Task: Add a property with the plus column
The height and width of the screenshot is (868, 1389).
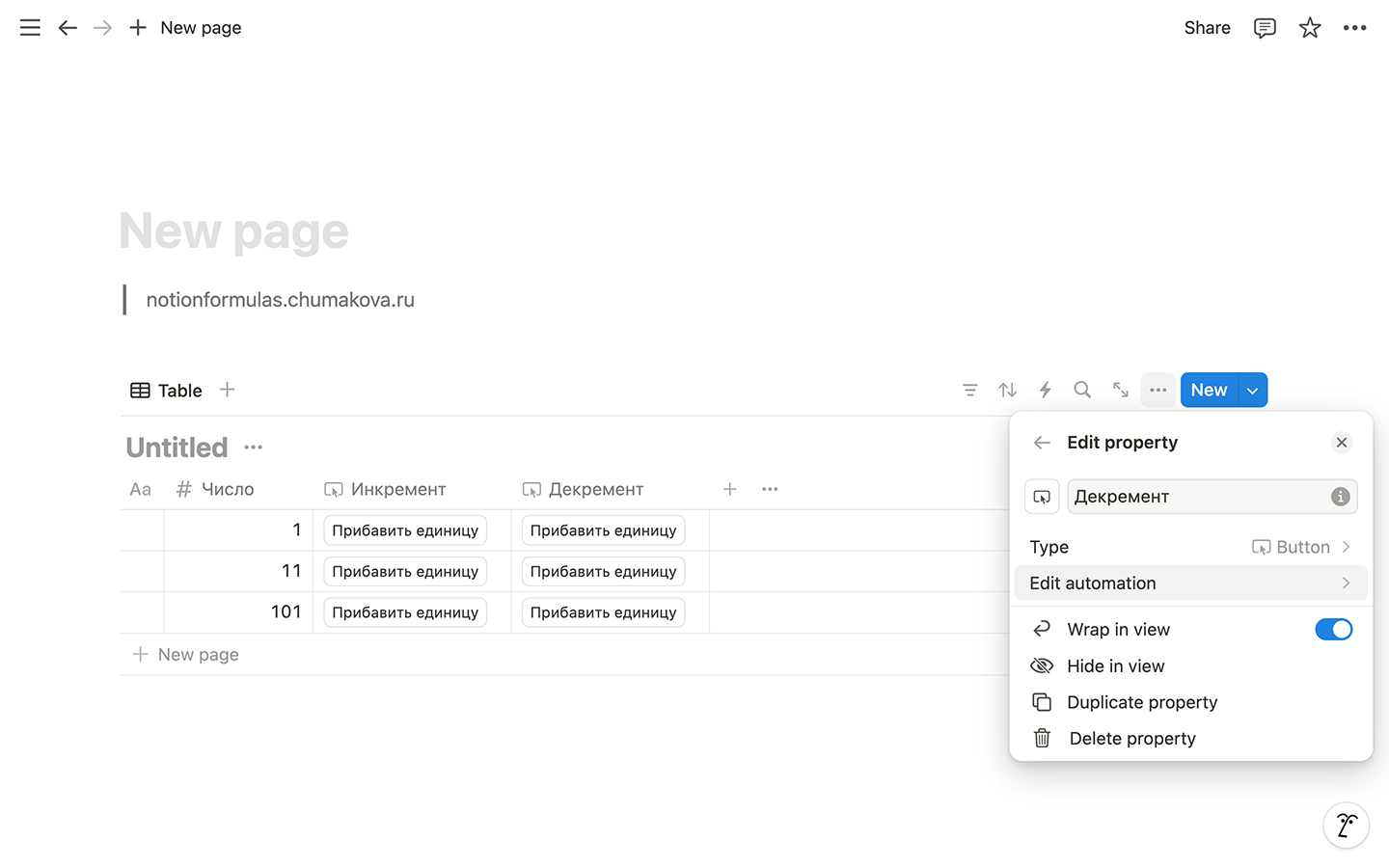Action: (x=730, y=490)
